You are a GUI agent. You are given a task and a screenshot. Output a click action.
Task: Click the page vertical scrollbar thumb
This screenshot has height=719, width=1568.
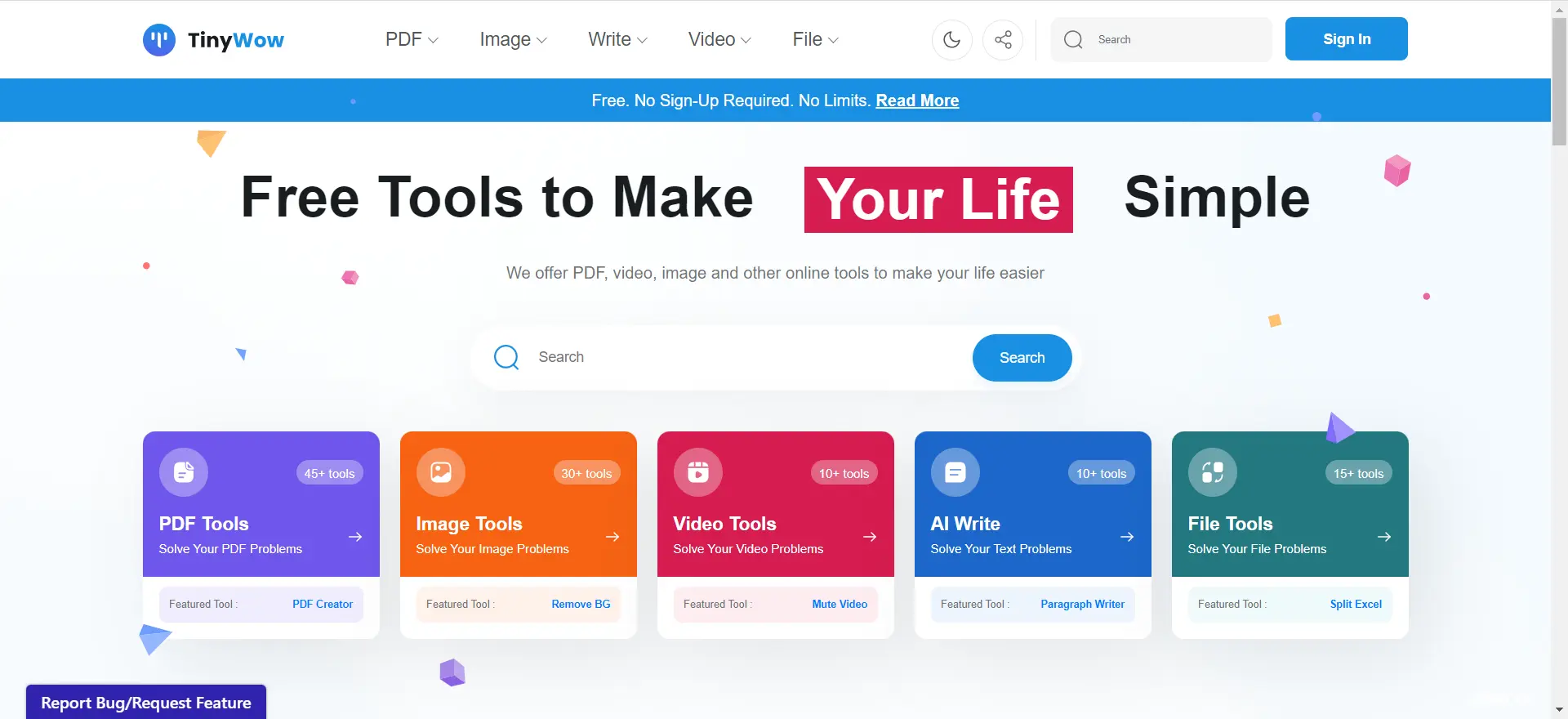pyautogui.click(x=1559, y=82)
